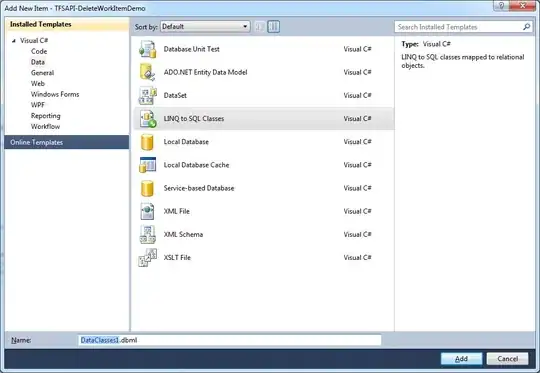Select the Local Database Cache label
The image size is (540, 373).
[196, 165]
